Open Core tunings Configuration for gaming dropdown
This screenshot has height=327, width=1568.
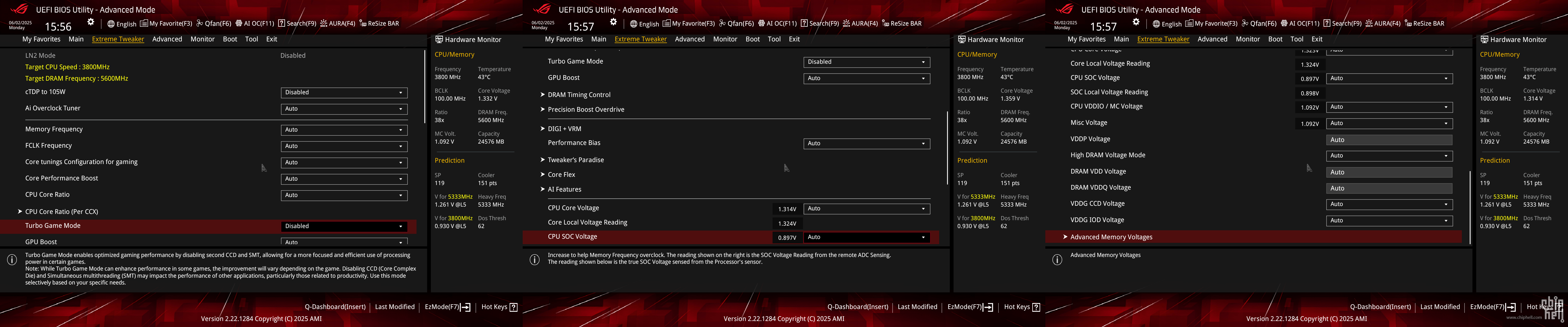pyautogui.click(x=344, y=163)
